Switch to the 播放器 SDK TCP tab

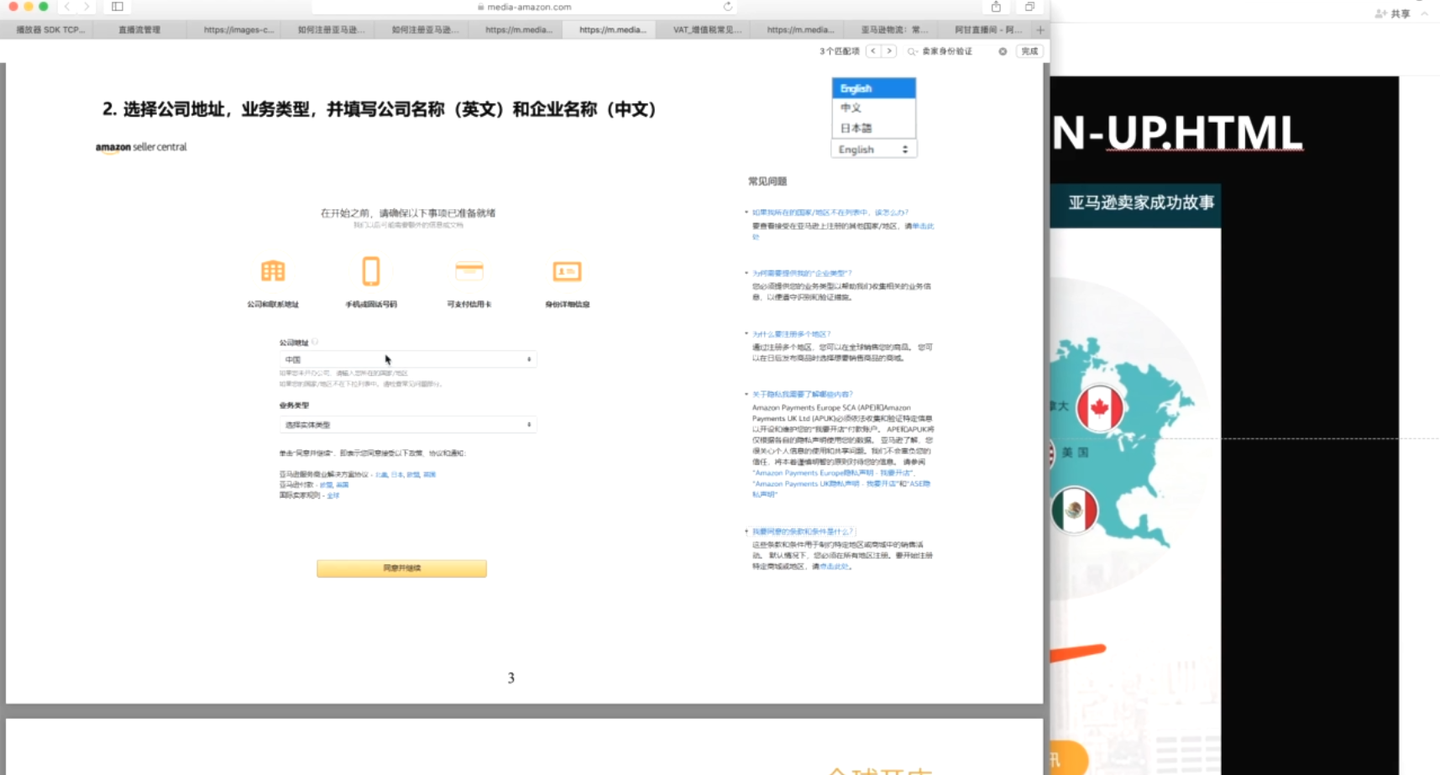[47, 30]
